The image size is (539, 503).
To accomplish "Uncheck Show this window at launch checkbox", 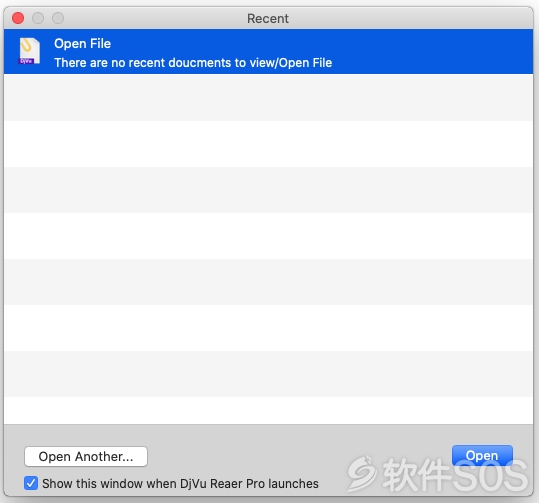I will [x=31, y=483].
